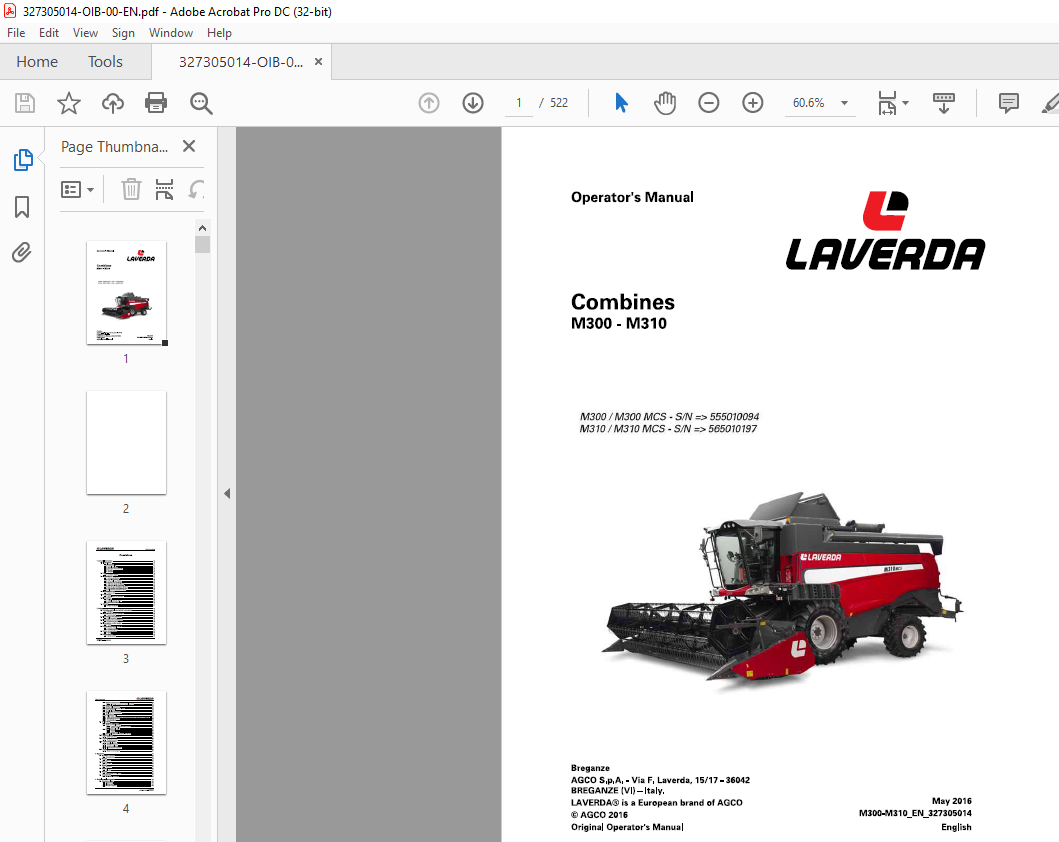
Task: Open the View menu
Action: (85, 32)
